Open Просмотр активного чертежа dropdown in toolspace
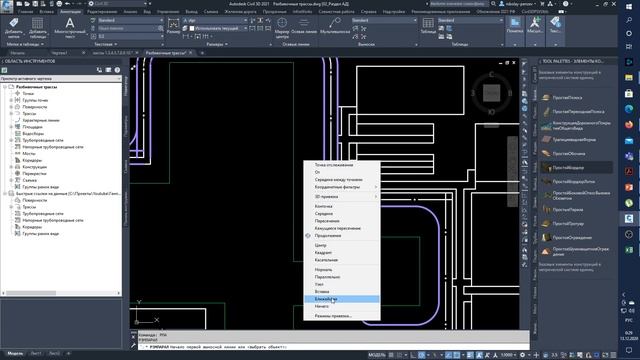Image resolution: width=640 pixels, height=360 pixels. click(x=61, y=78)
